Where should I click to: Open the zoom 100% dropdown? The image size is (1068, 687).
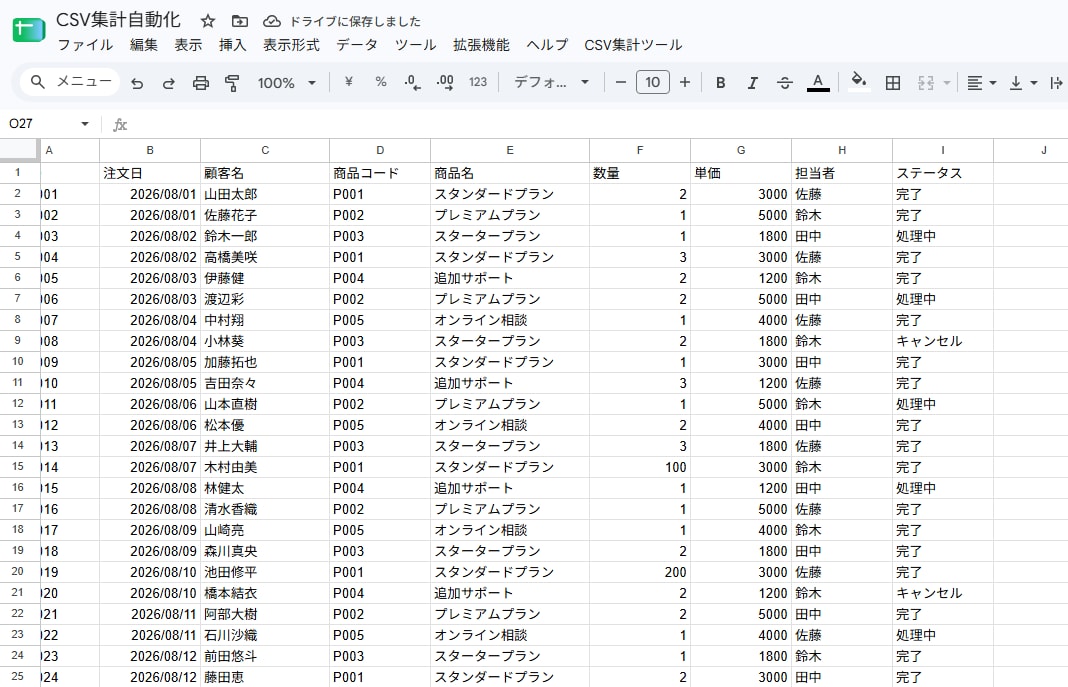pyautogui.click(x=286, y=83)
